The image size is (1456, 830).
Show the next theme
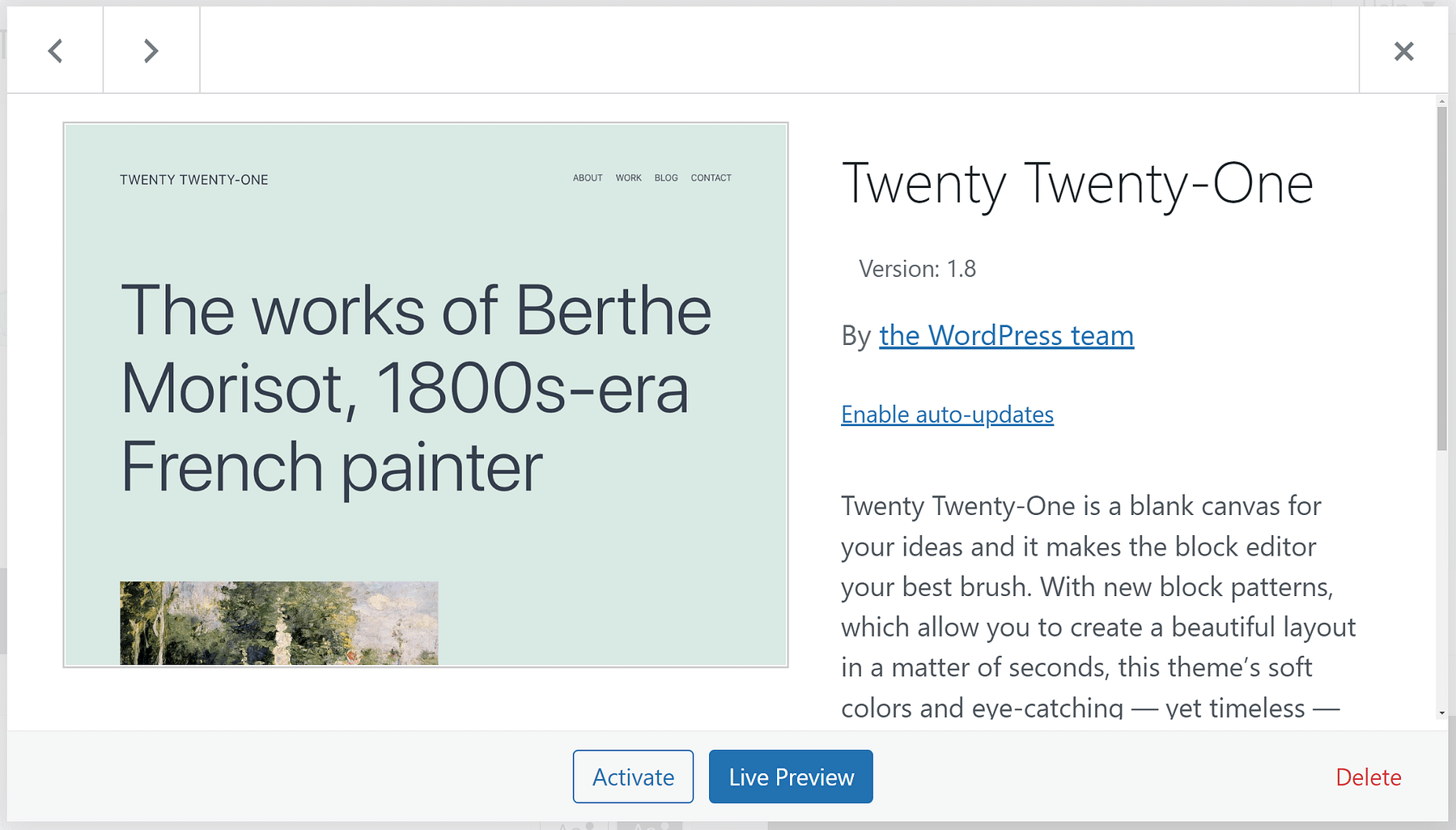151,51
